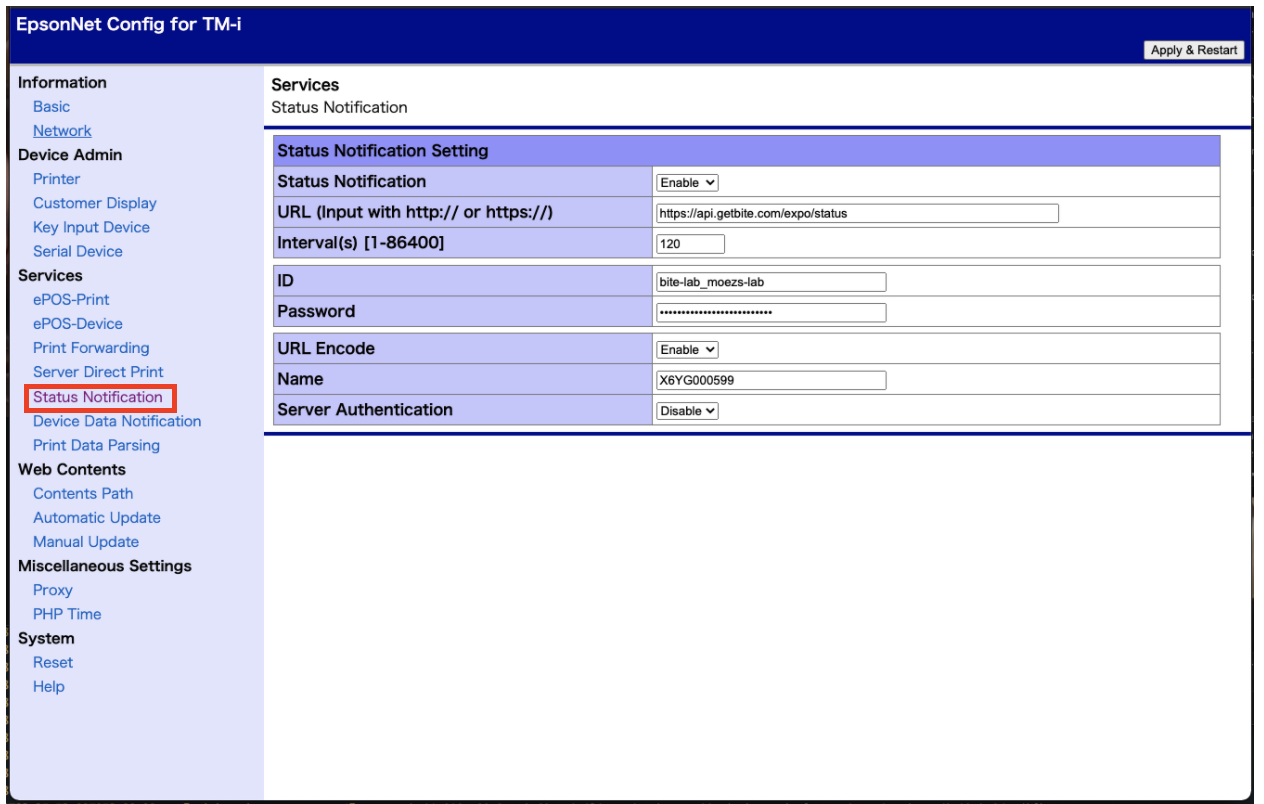1264x804 pixels.
Task: Focus the Interval(s) input field
Action: coord(690,243)
